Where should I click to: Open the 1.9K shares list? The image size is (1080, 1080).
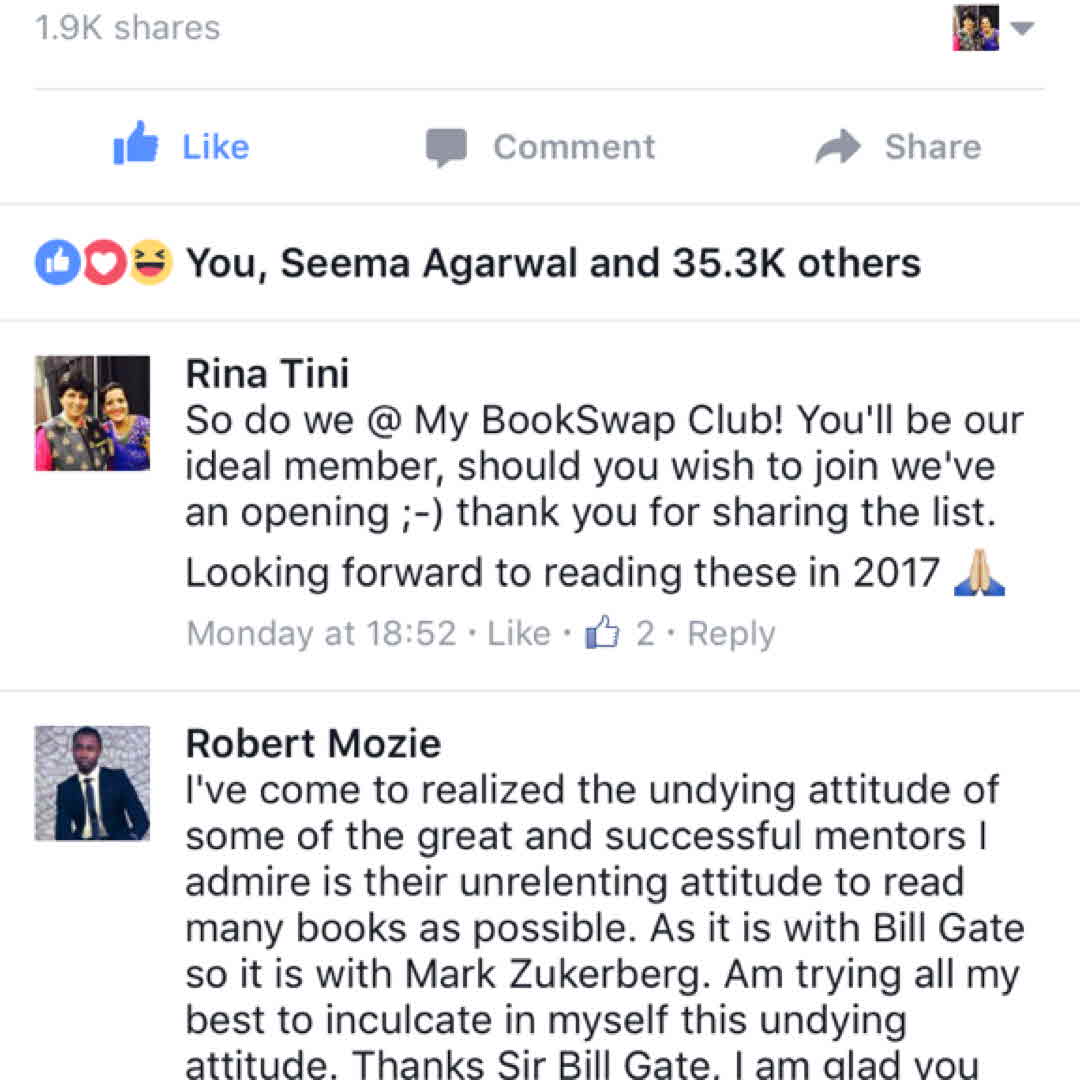pyautogui.click(x=127, y=27)
